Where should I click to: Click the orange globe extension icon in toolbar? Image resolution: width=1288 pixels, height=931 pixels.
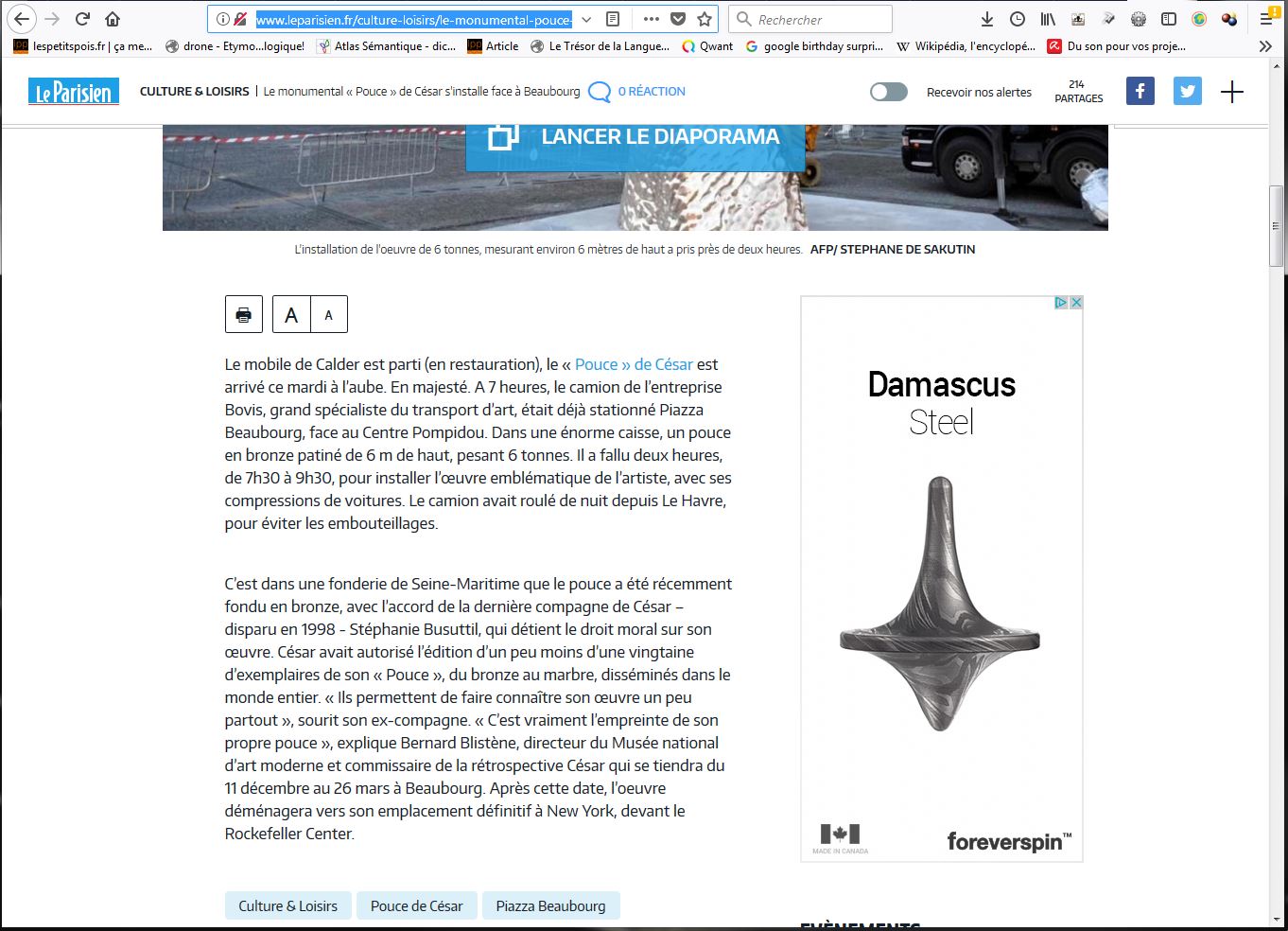(x=1199, y=19)
